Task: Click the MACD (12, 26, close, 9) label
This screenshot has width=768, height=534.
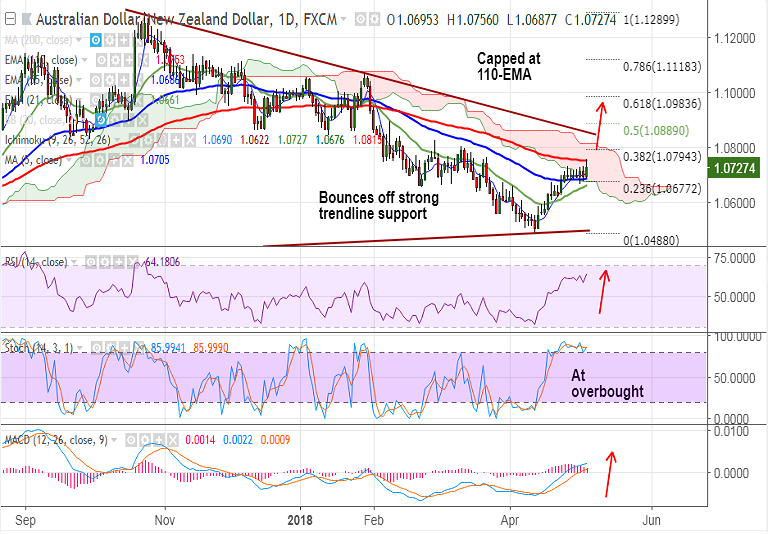Action: (56, 440)
